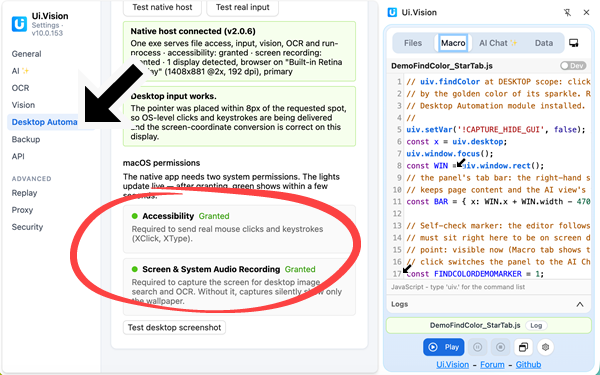The width and height of the screenshot is (600, 375).
Task: Open the Files tab
Action: 413,43
